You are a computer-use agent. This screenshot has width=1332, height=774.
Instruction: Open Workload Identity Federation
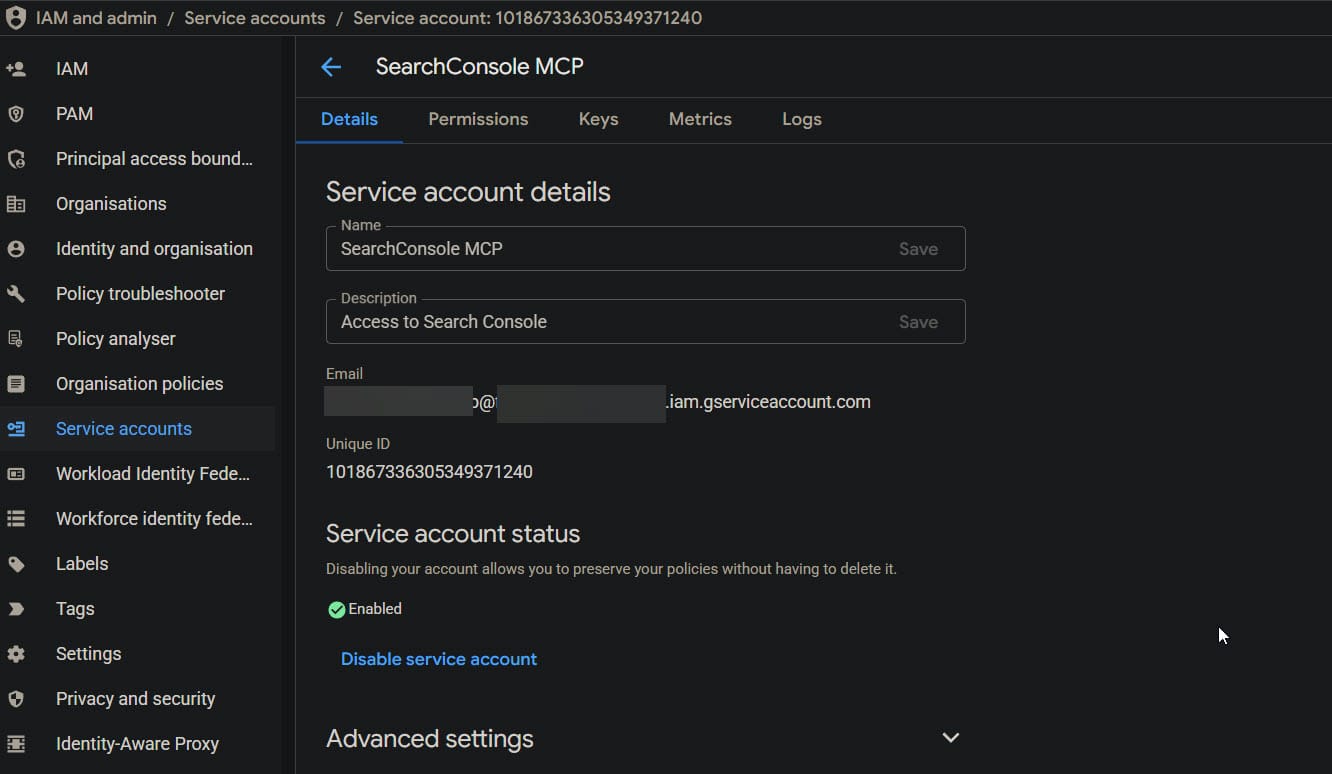tap(152, 473)
